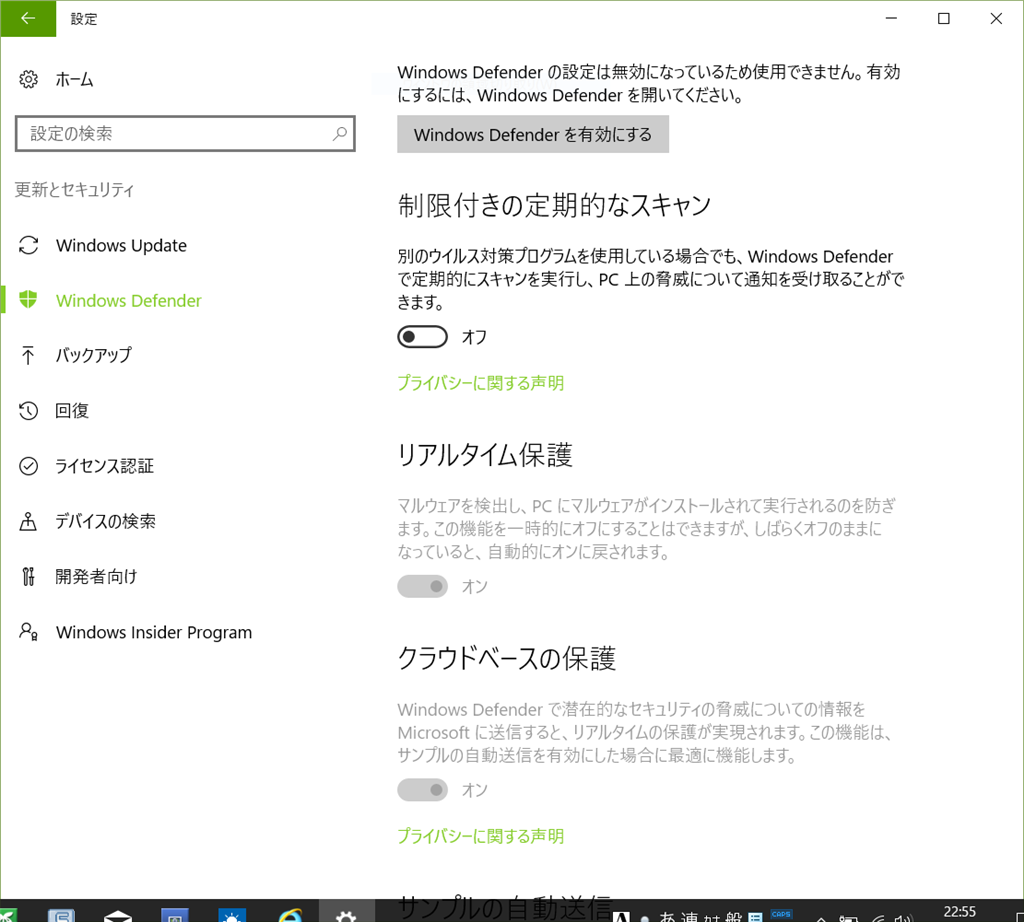Viewport: 1024px width, 922px height.
Task: Toggle the クラウドベースの保護 switch
Action: (423, 790)
